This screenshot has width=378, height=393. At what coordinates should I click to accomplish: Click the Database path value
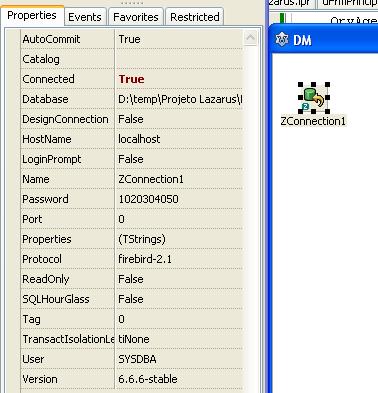coord(180,99)
